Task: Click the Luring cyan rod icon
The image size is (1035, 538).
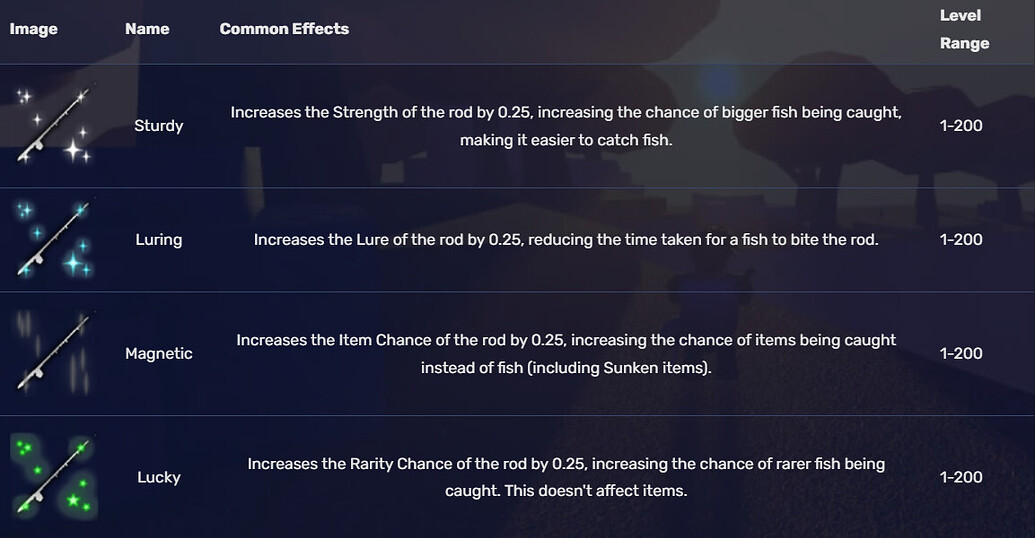Action: [x=54, y=239]
